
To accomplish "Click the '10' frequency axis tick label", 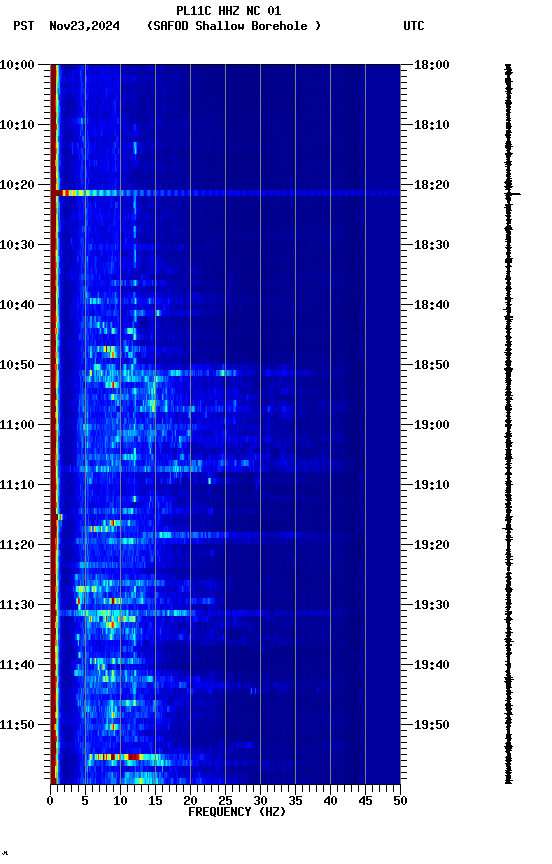I will click(120, 801).
